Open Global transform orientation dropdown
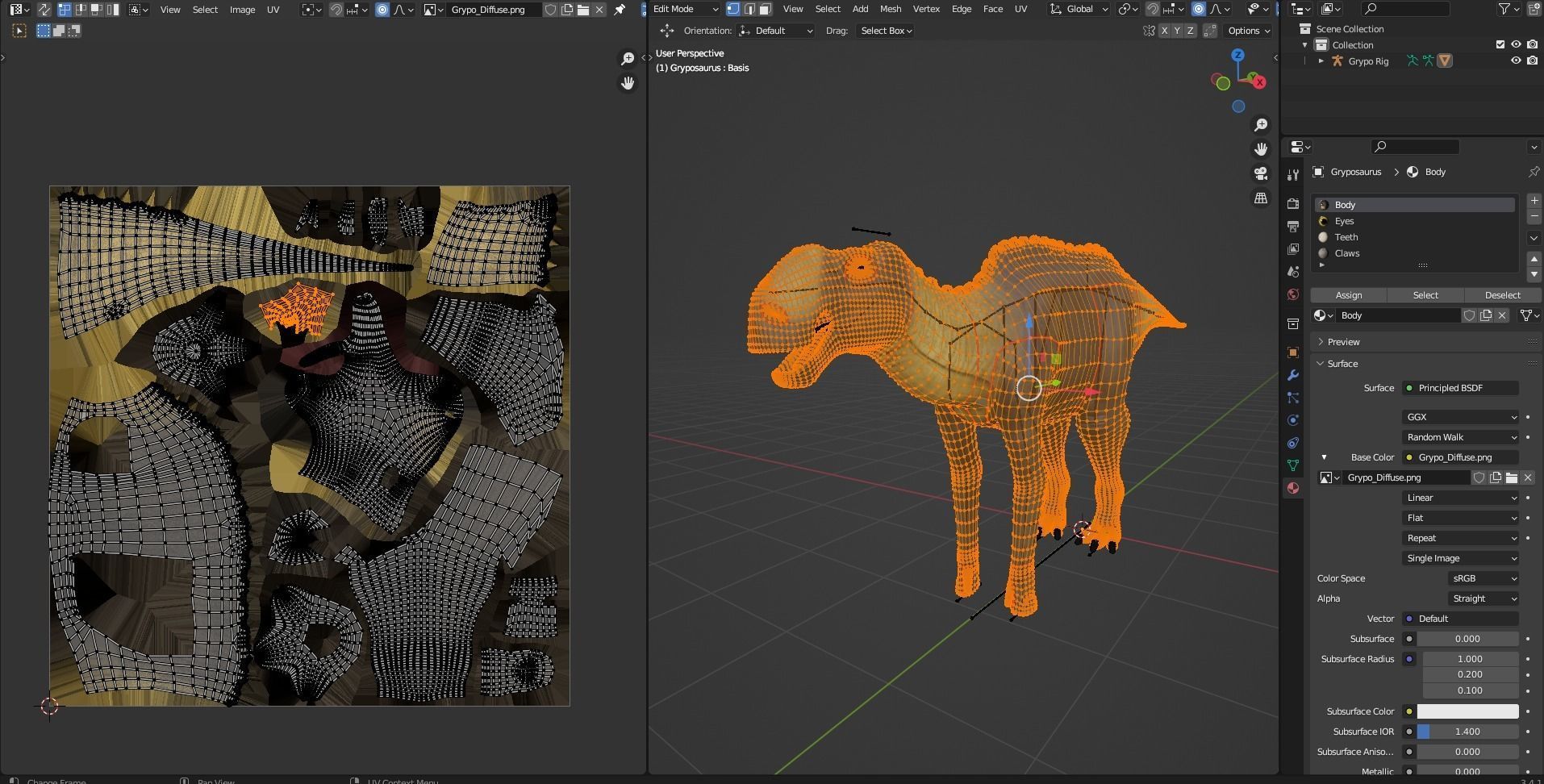The height and width of the screenshot is (784, 1544). (x=1078, y=9)
